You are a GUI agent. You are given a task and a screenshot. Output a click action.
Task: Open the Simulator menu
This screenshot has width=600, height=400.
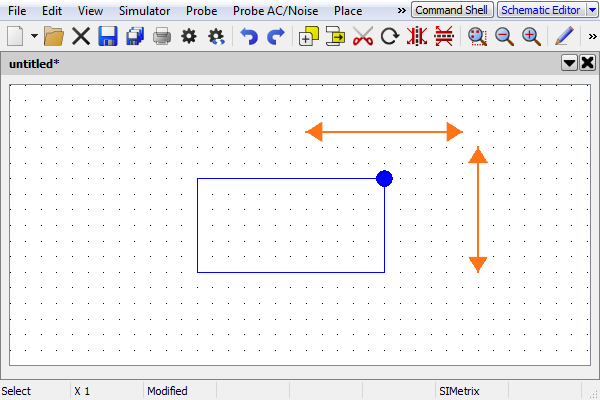pos(144,10)
